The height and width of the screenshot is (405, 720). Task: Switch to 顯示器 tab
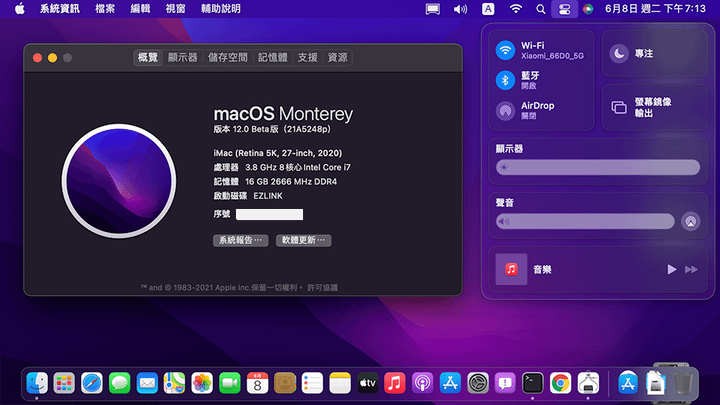tap(182, 57)
